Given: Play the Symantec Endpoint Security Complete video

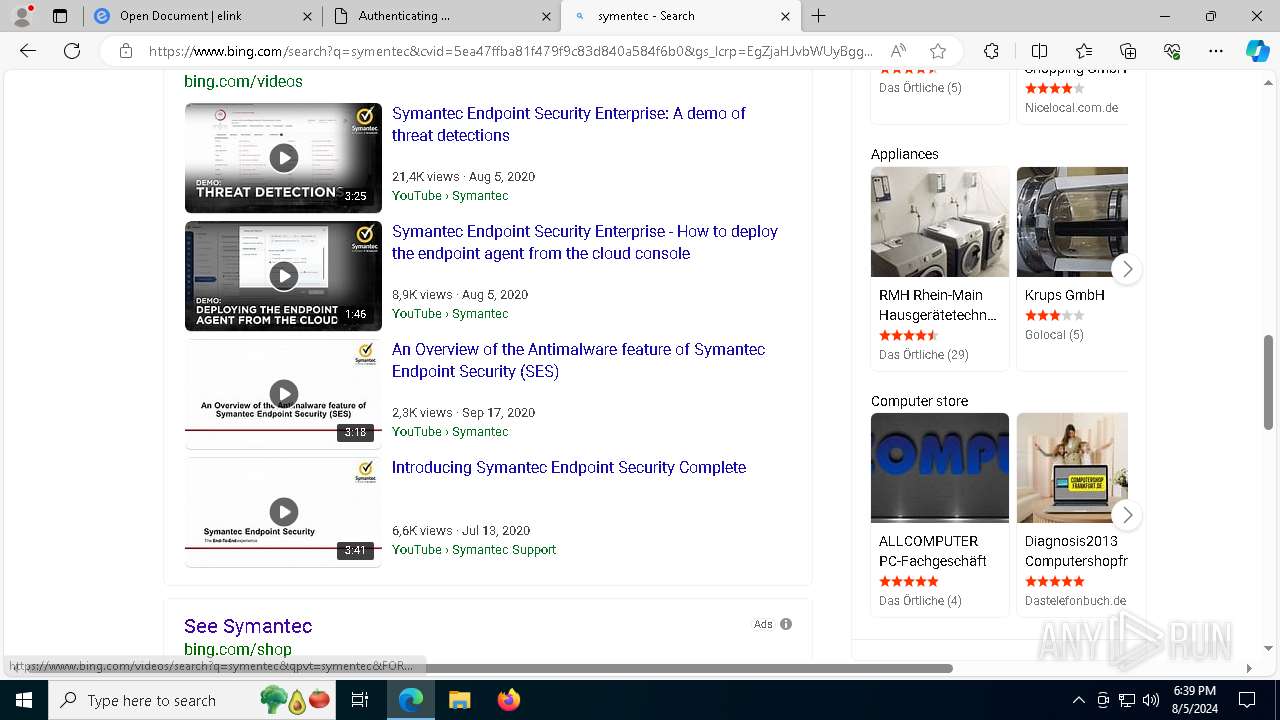Looking at the screenshot, I should point(283,512).
